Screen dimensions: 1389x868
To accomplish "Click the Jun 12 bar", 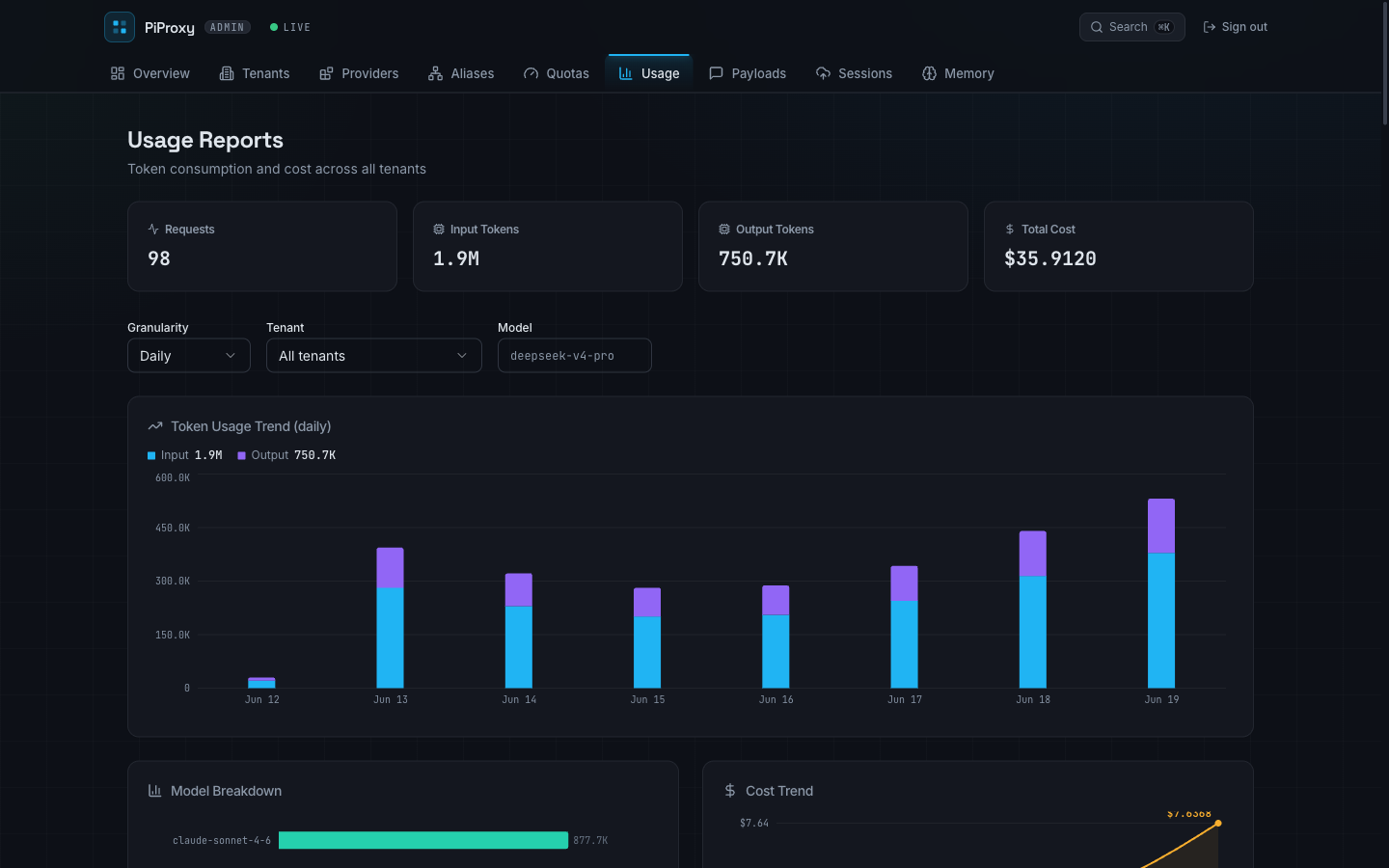I will pos(261,683).
